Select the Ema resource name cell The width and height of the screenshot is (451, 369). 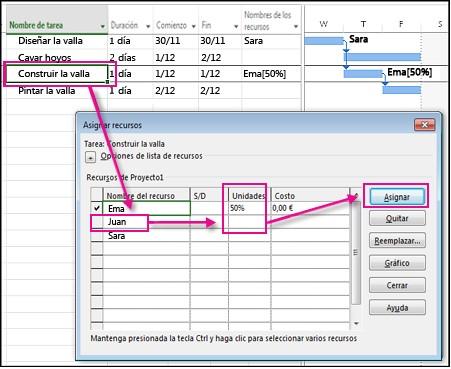tap(147, 208)
